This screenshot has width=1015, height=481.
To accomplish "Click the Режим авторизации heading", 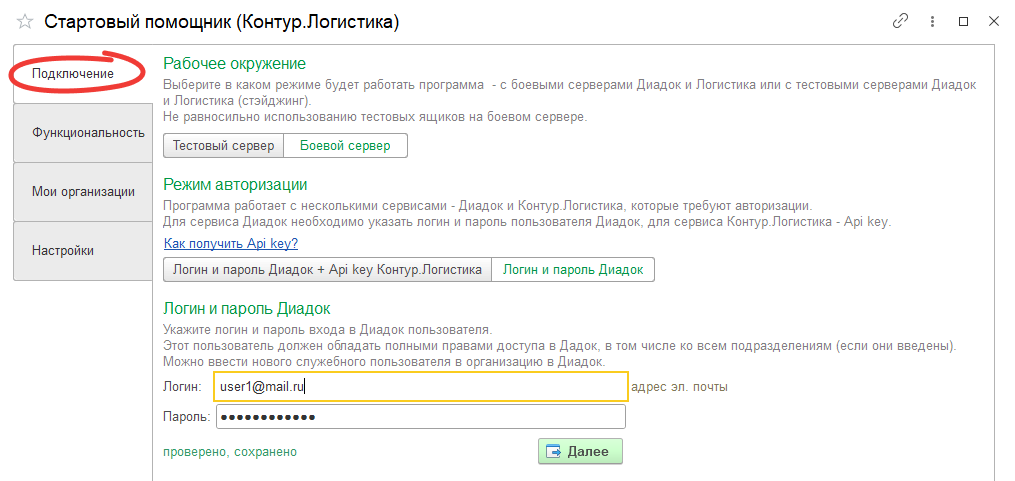I will [235, 185].
